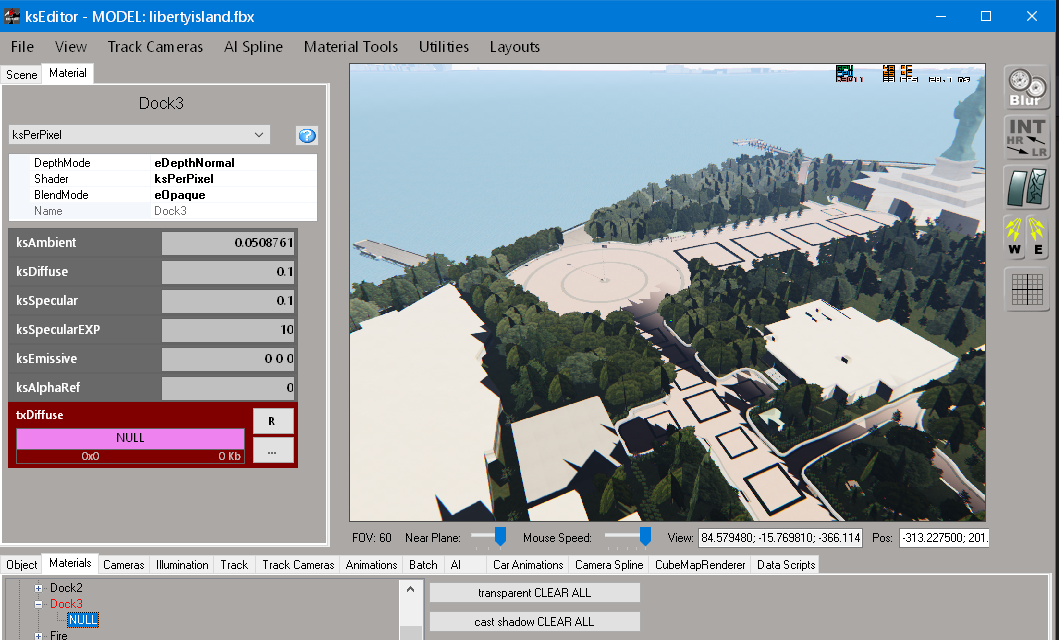The height and width of the screenshot is (640, 1059).
Task: Click the materials list scroll-up arrow
Action: pos(410,589)
